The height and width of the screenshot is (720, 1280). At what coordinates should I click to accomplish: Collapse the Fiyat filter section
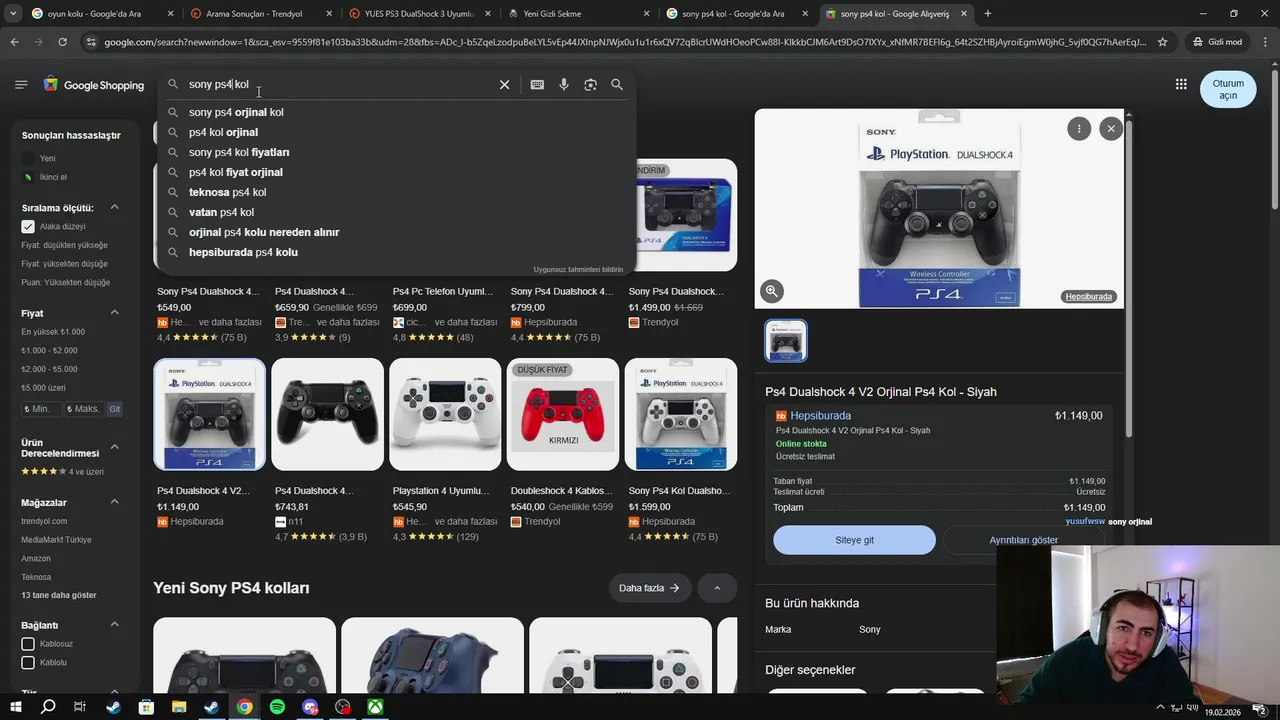pyautogui.click(x=114, y=313)
